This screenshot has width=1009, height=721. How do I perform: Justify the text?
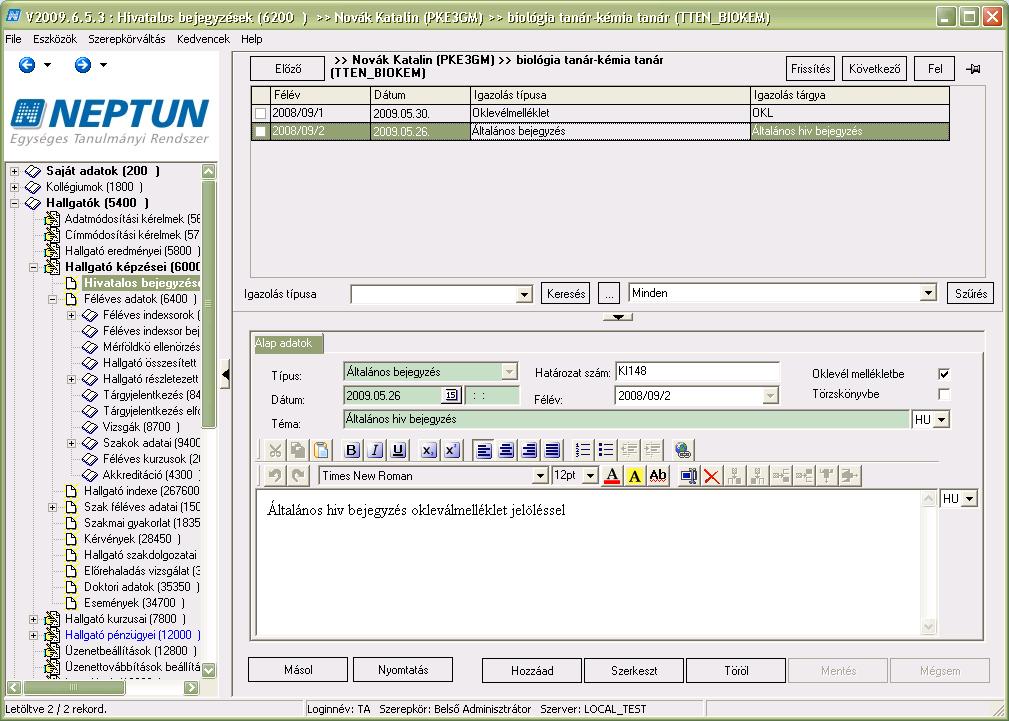(x=552, y=450)
